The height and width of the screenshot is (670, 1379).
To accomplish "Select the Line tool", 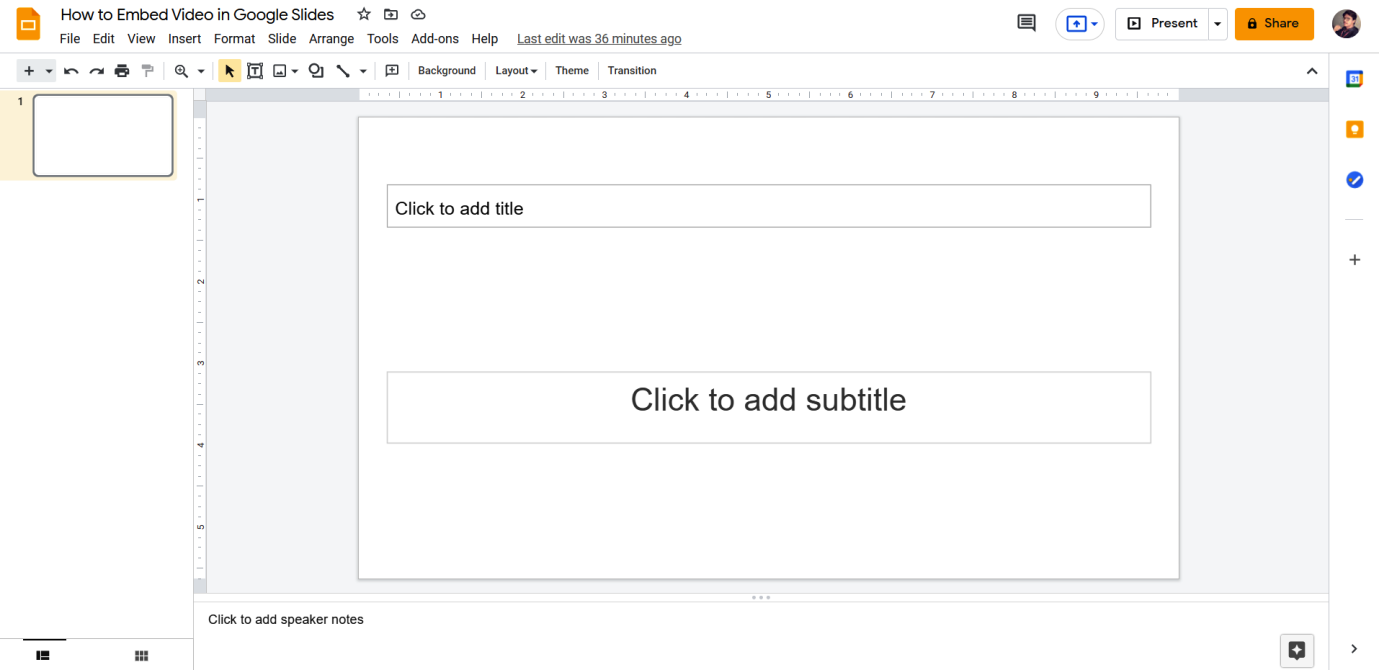I will 343,71.
